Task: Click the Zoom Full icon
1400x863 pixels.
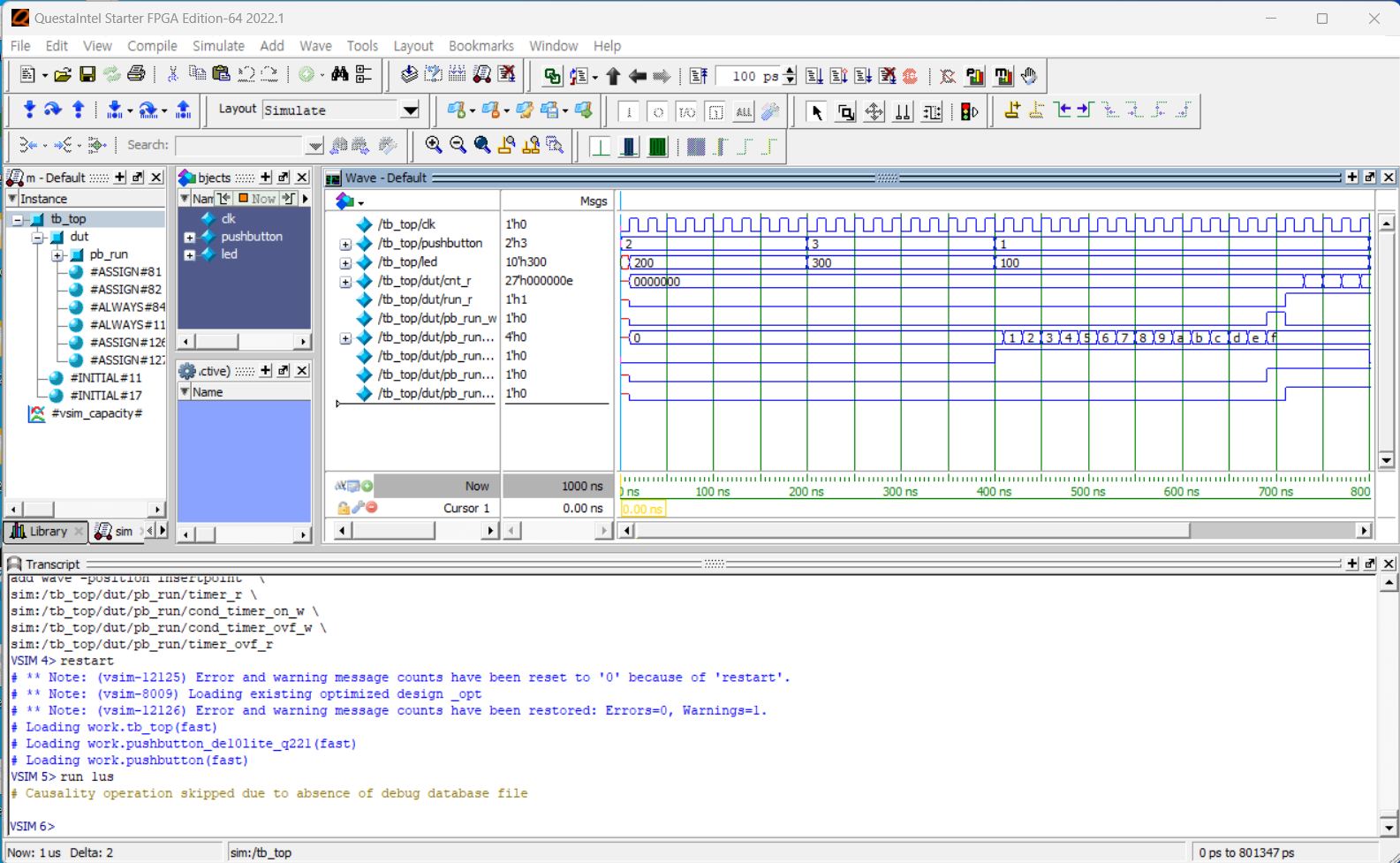Action: (482, 146)
